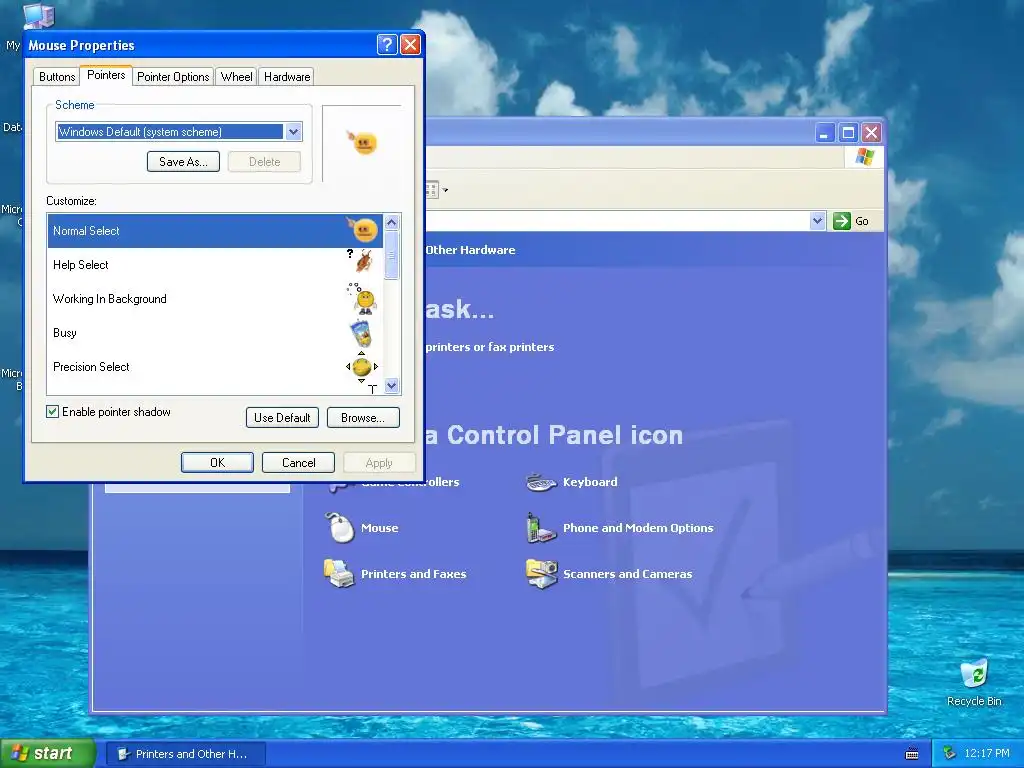Select the Pointers tab
1024x768 pixels.
[106, 75]
